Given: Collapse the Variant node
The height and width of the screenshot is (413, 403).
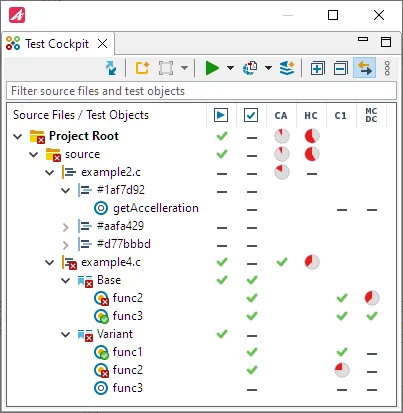Looking at the screenshot, I should (66, 334).
